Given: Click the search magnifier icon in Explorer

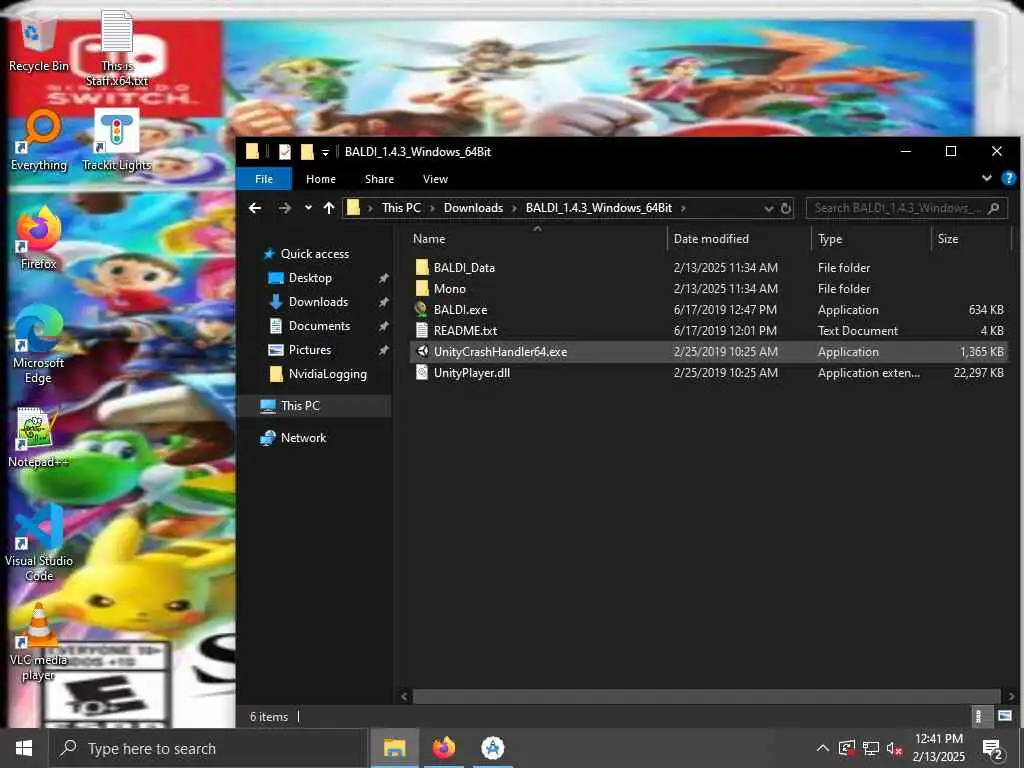Looking at the screenshot, I should [x=994, y=208].
